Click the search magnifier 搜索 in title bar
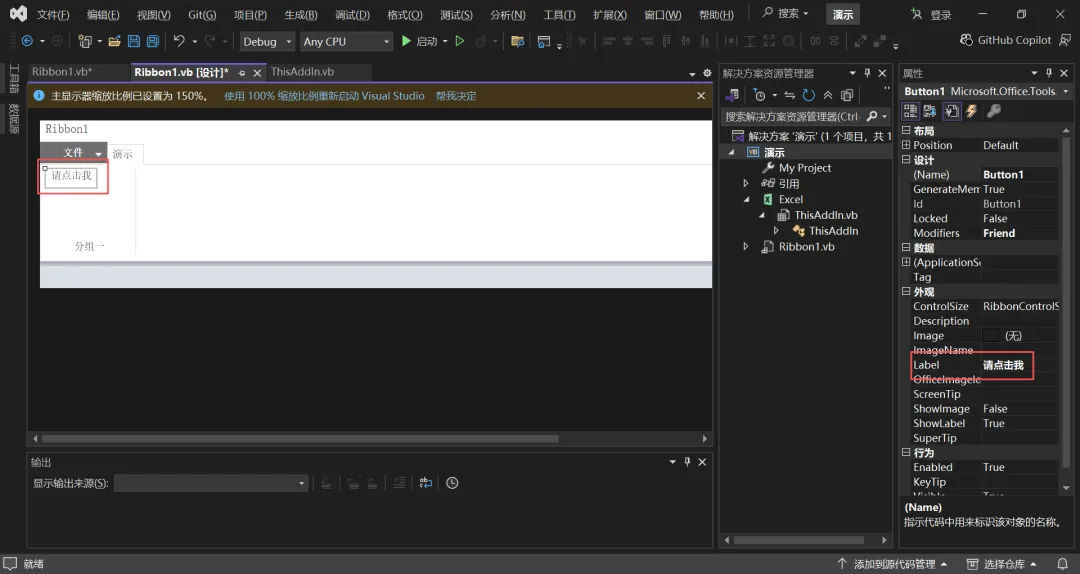The image size is (1080, 574). [x=785, y=13]
